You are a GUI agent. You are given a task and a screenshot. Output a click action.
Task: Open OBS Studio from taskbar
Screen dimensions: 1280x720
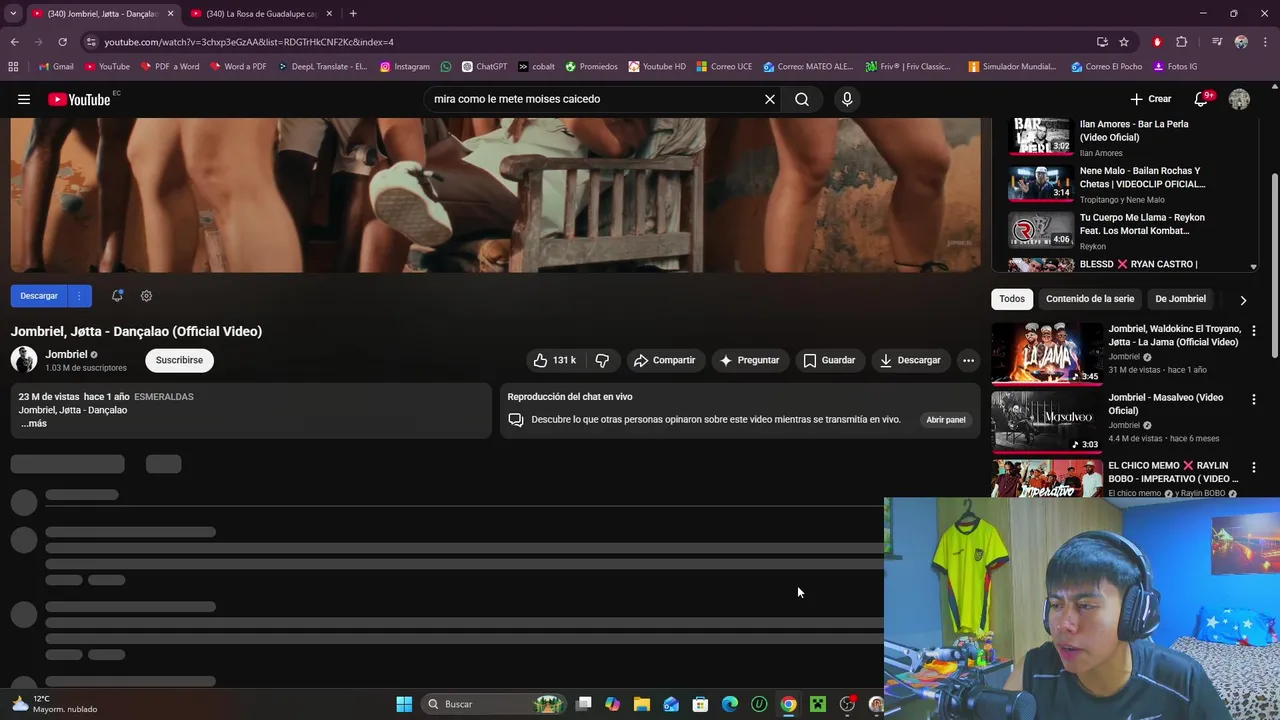[847, 704]
